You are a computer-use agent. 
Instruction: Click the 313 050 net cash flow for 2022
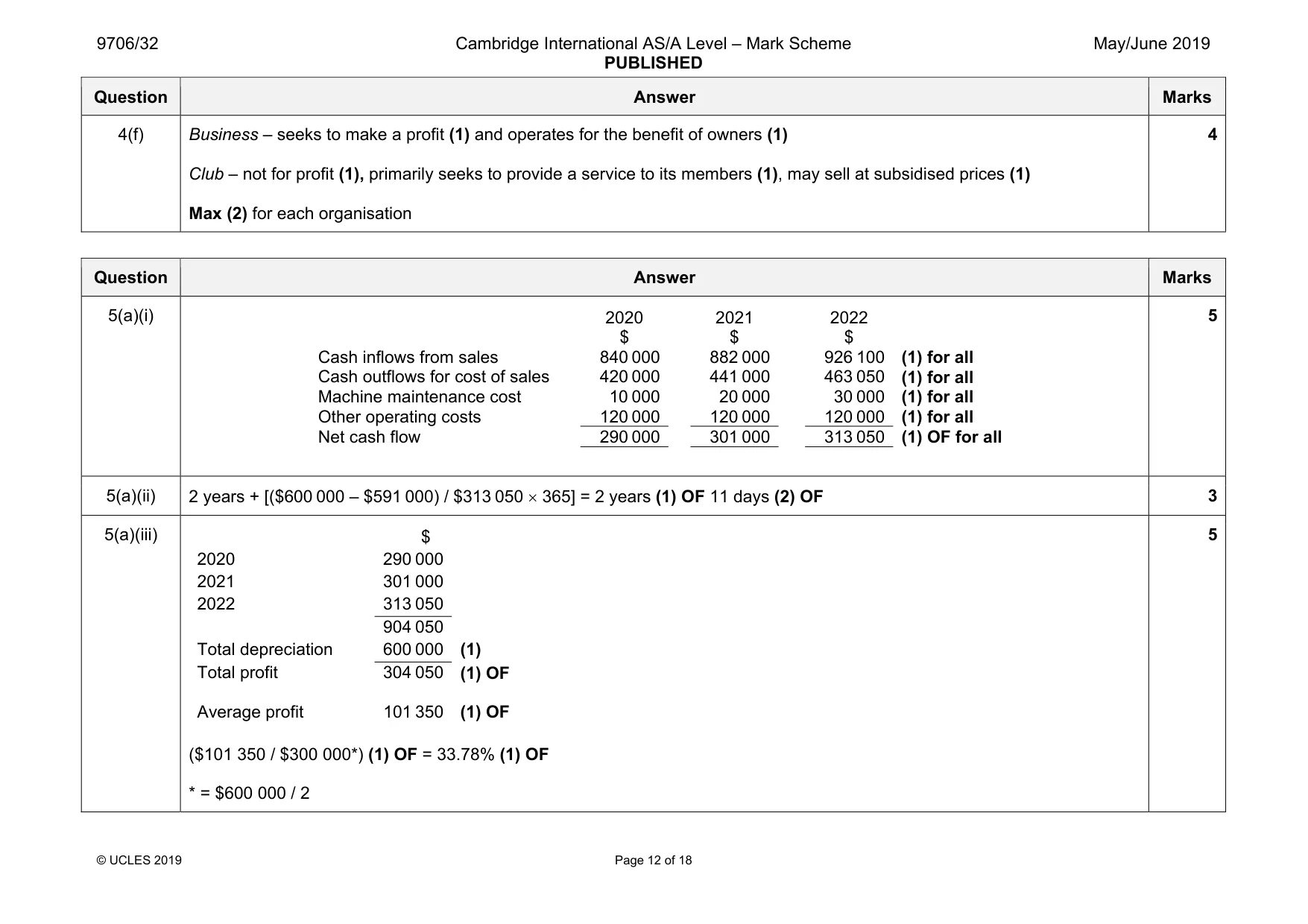(854, 437)
